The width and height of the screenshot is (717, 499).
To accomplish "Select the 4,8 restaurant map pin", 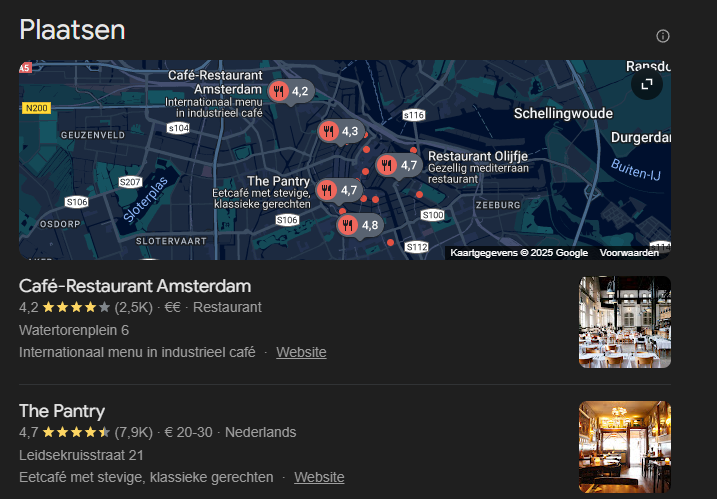I will [x=360, y=225].
